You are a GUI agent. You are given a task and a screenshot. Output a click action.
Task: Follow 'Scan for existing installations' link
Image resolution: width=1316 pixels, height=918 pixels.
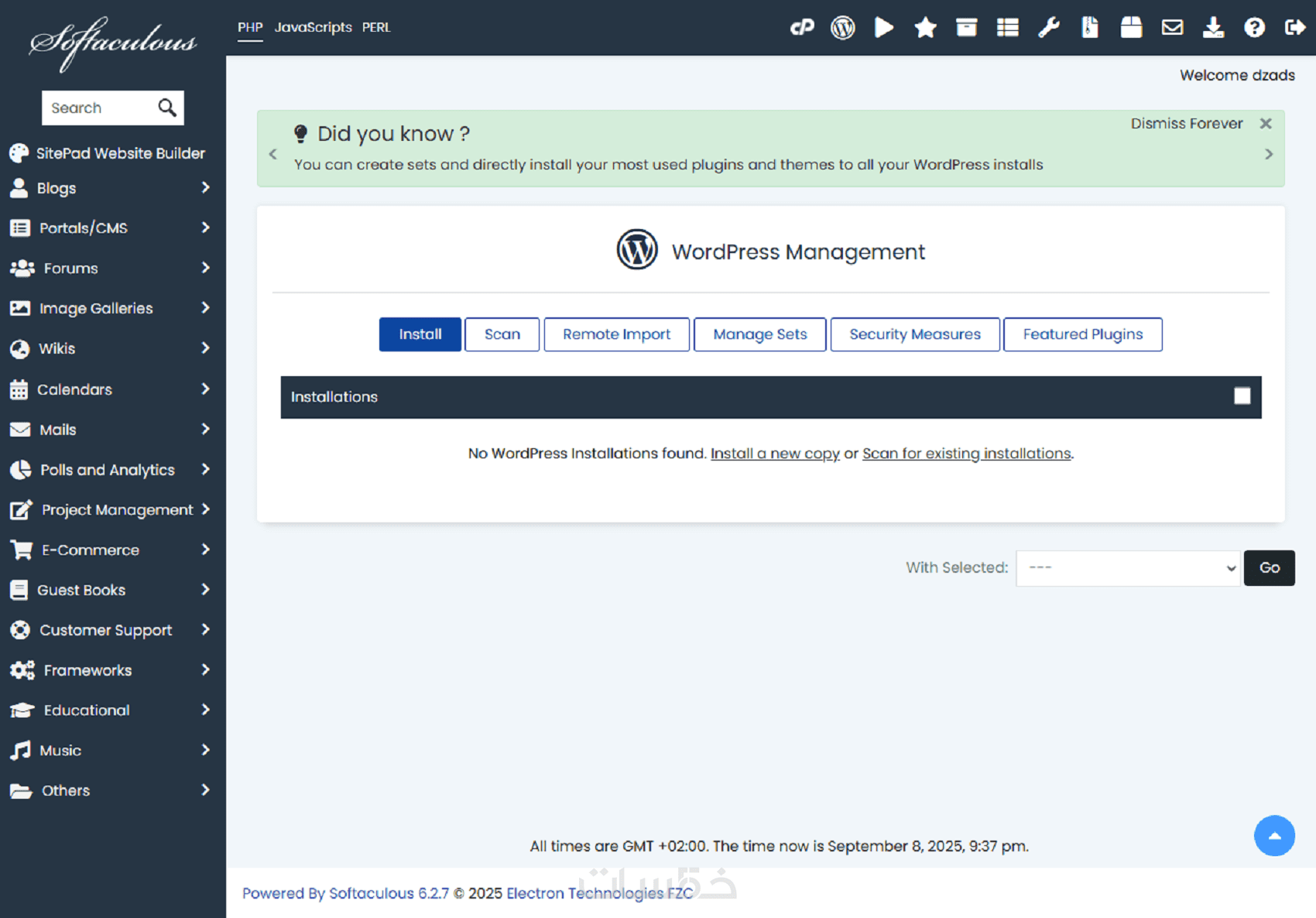[x=967, y=454]
